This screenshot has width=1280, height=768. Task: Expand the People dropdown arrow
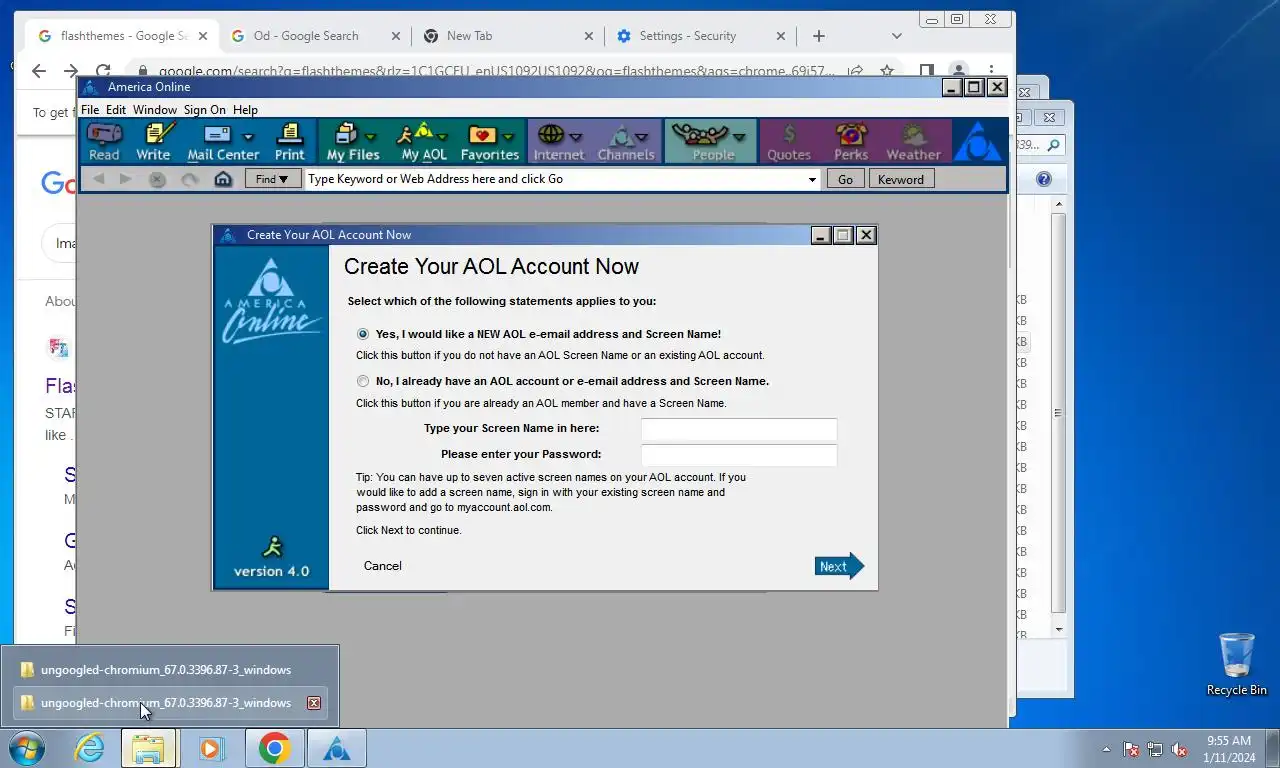pos(738,137)
